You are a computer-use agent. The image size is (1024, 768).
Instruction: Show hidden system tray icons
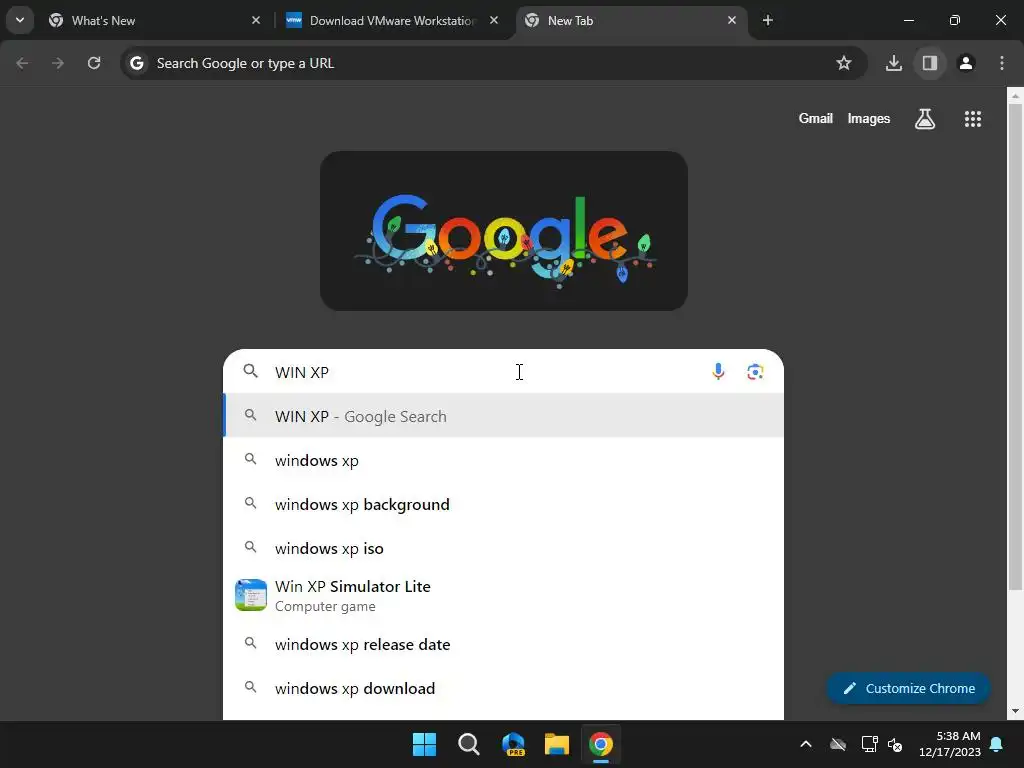806,744
